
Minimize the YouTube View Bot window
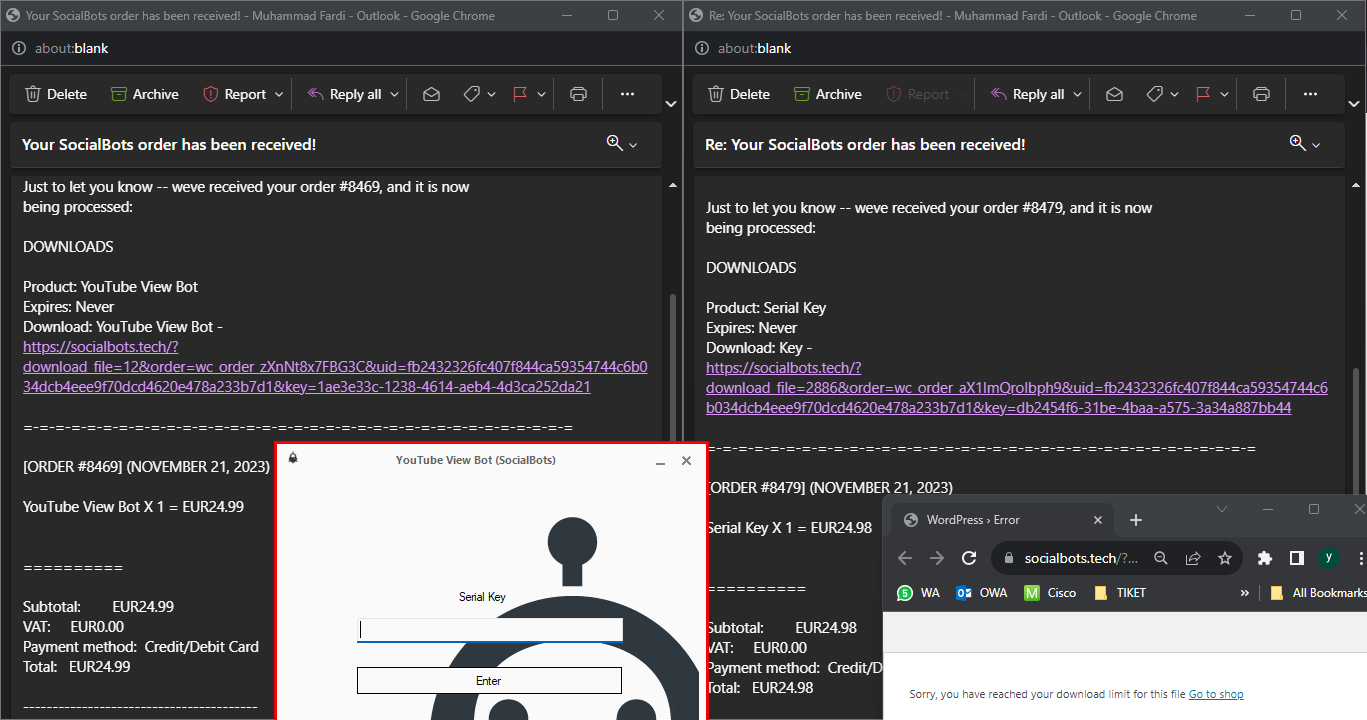tap(660, 461)
